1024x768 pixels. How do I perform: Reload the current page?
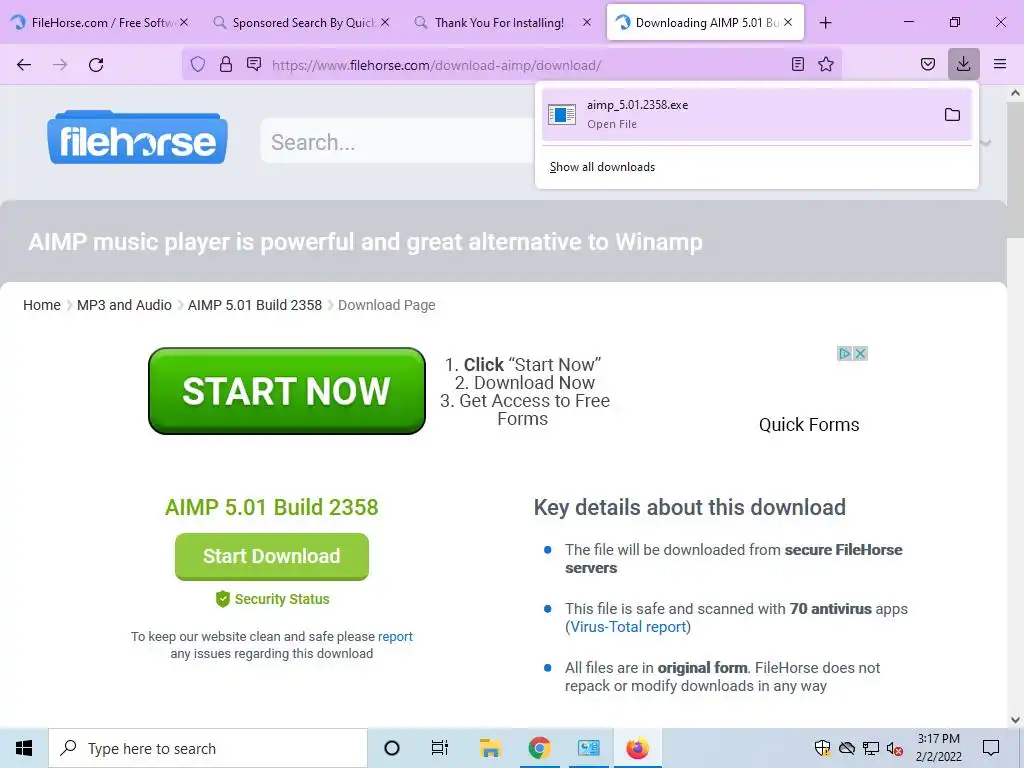click(96, 65)
